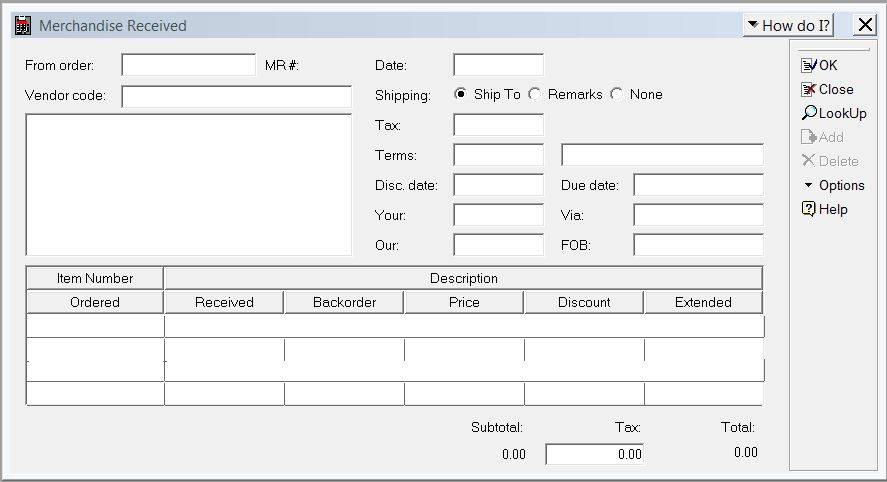
Task: Click the Tax amount field at bottom
Action: [x=595, y=454]
